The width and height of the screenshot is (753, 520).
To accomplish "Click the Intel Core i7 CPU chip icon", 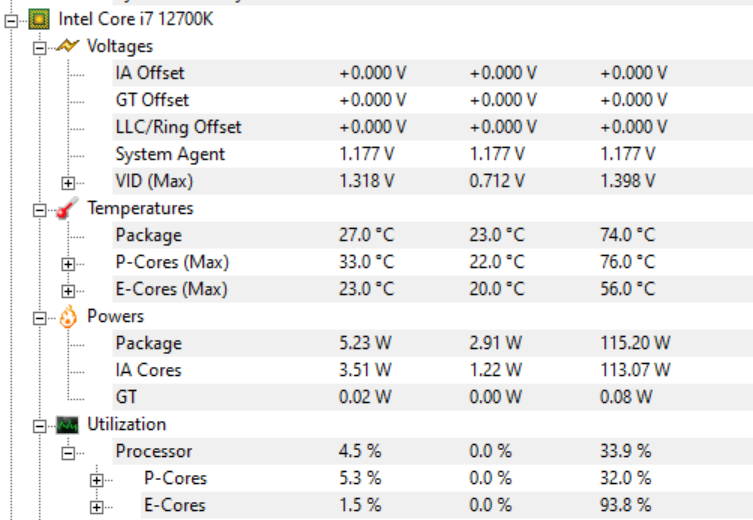I will [39, 20].
